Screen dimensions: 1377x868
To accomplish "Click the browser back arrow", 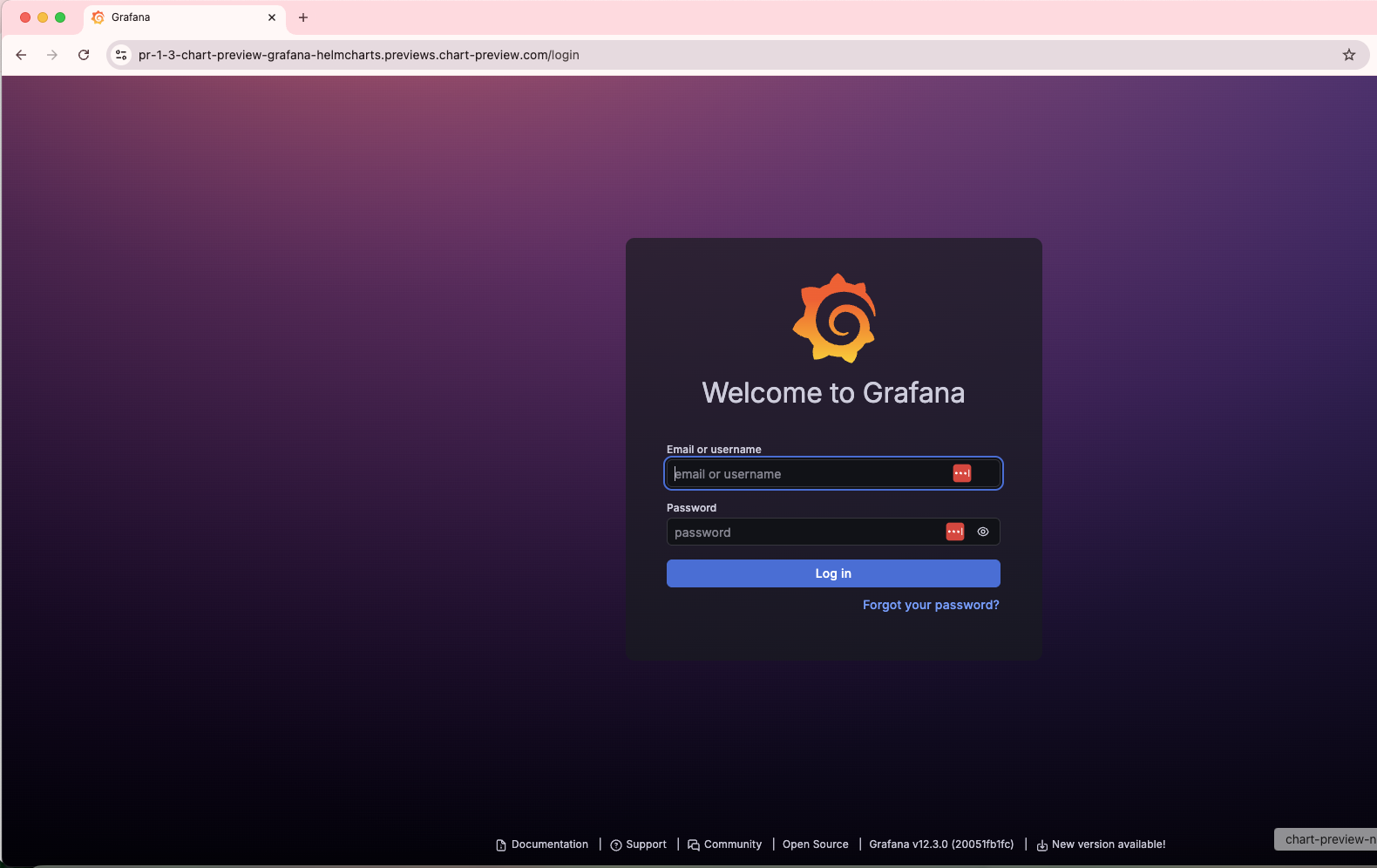I will 21,55.
